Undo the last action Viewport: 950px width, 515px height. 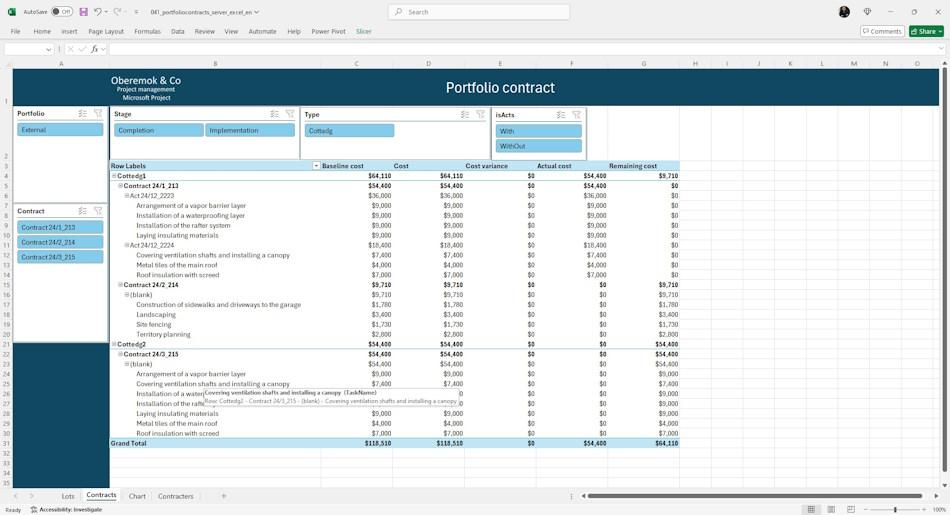pos(98,12)
